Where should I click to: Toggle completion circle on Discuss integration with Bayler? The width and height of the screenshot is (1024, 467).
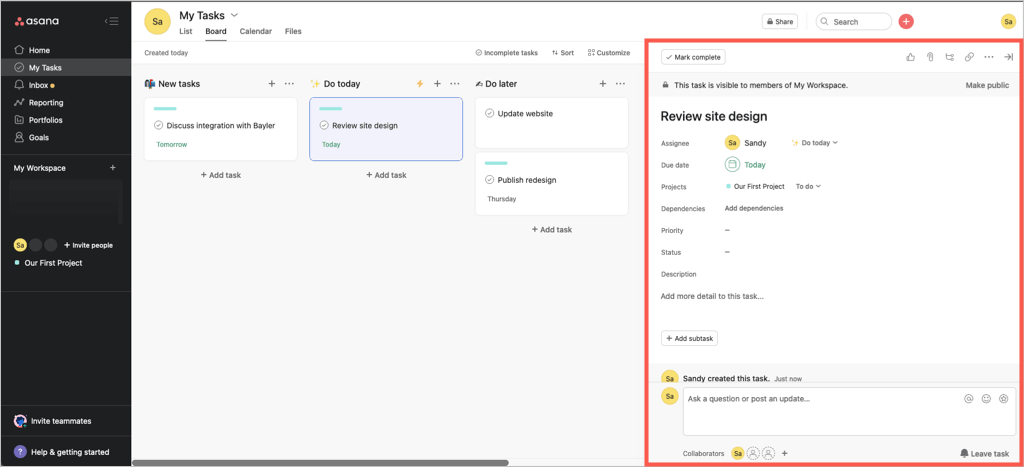point(159,126)
